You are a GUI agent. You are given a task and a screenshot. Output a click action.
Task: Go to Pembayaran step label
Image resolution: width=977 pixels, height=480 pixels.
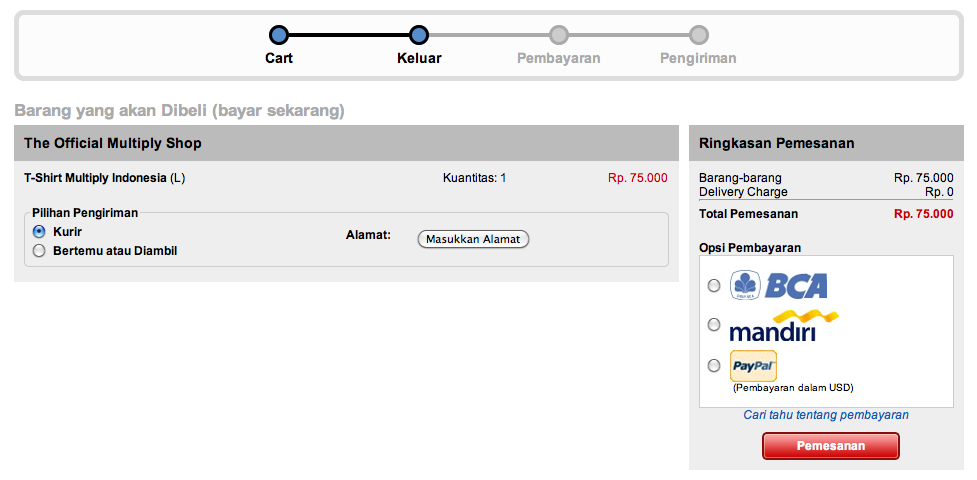click(559, 59)
